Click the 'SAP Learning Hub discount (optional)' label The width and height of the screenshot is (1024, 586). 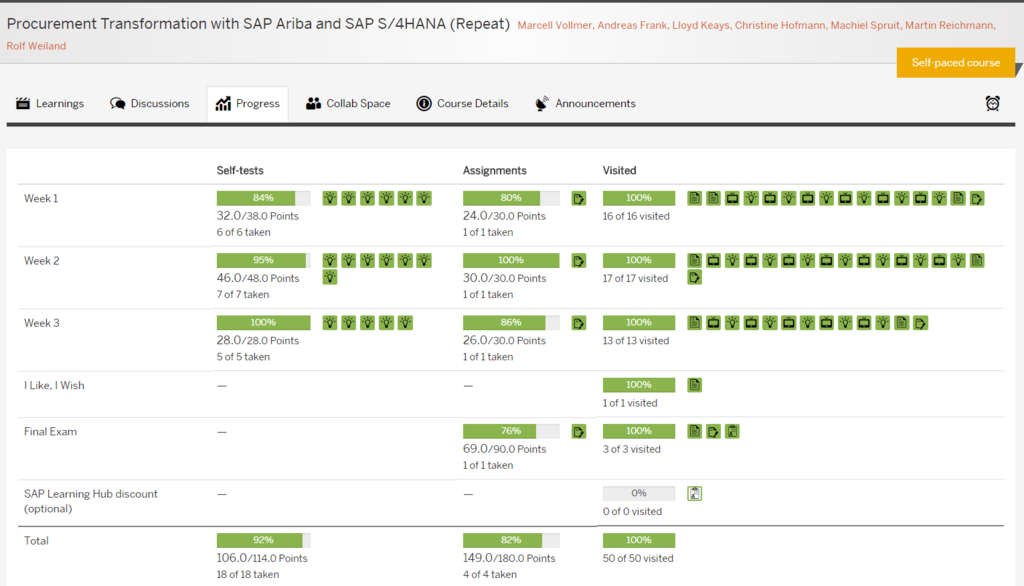coord(91,501)
